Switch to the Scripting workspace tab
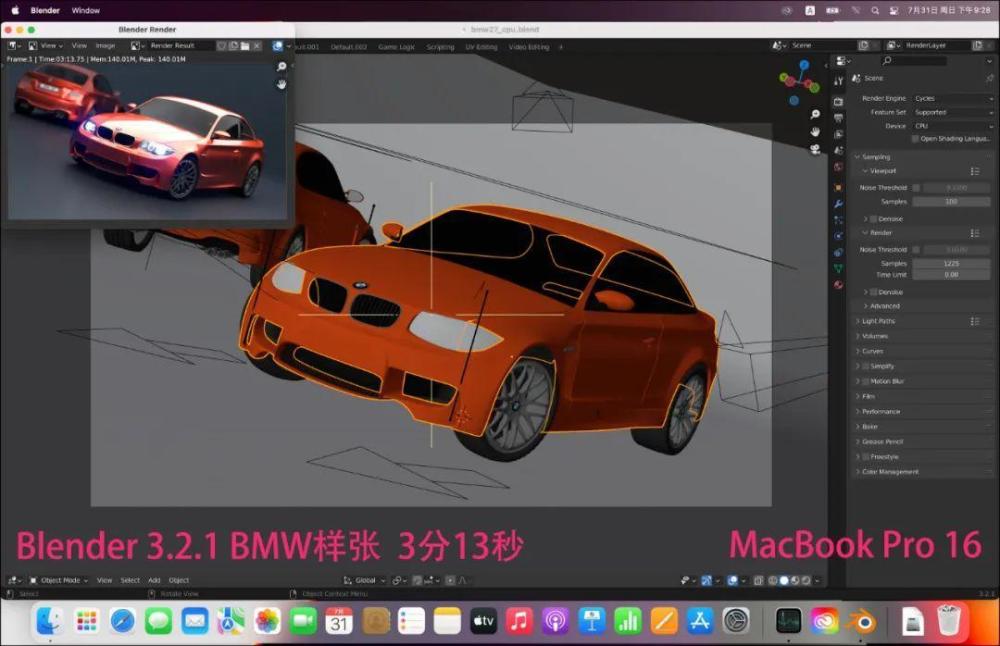This screenshot has height=646, width=1000. tap(440, 47)
